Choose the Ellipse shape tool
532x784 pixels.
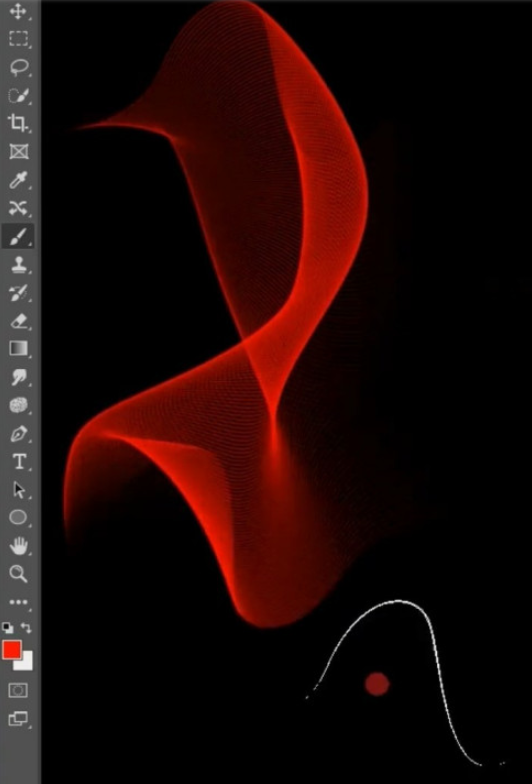tap(18, 518)
